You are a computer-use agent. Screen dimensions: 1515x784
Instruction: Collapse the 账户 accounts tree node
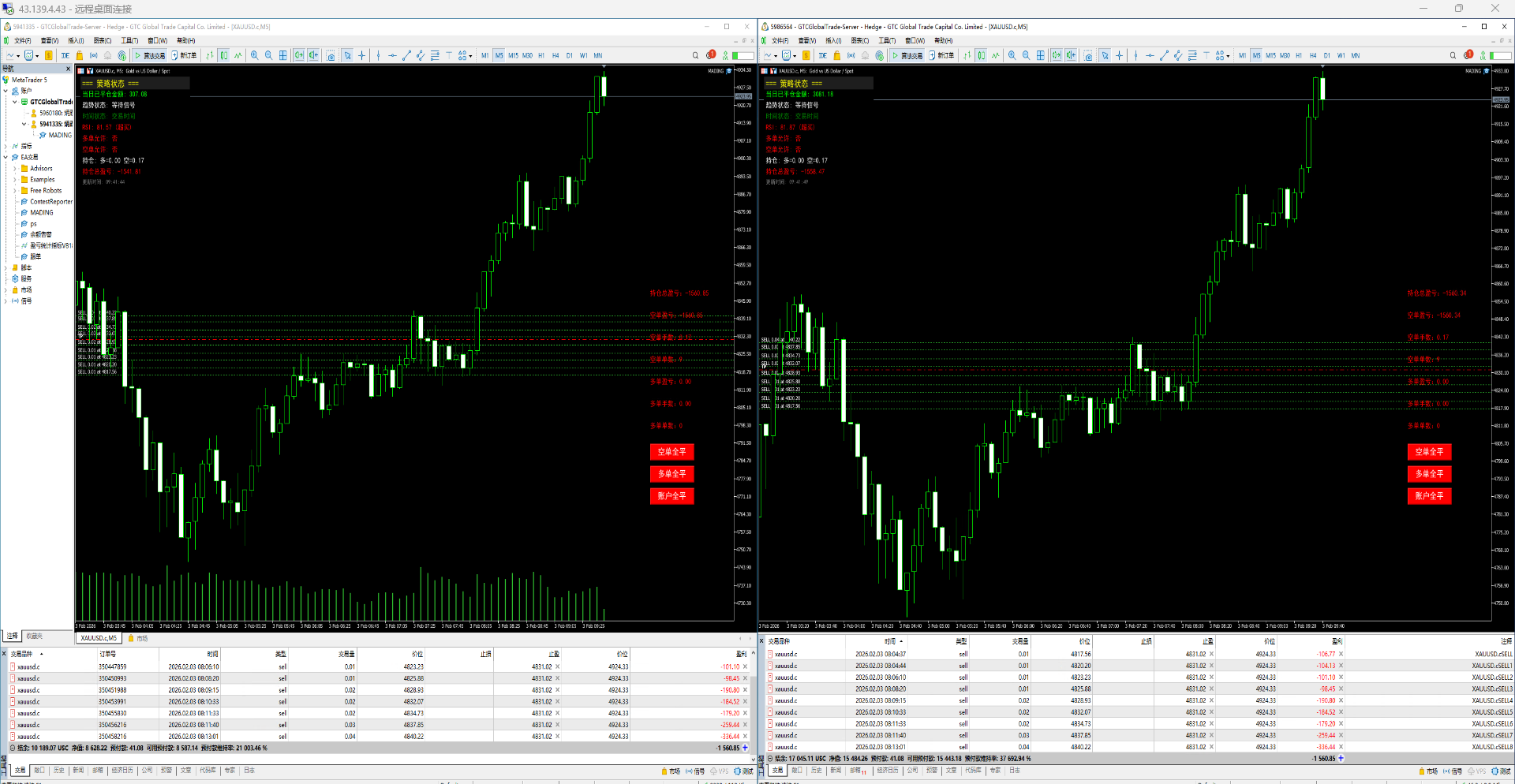point(6,91)
